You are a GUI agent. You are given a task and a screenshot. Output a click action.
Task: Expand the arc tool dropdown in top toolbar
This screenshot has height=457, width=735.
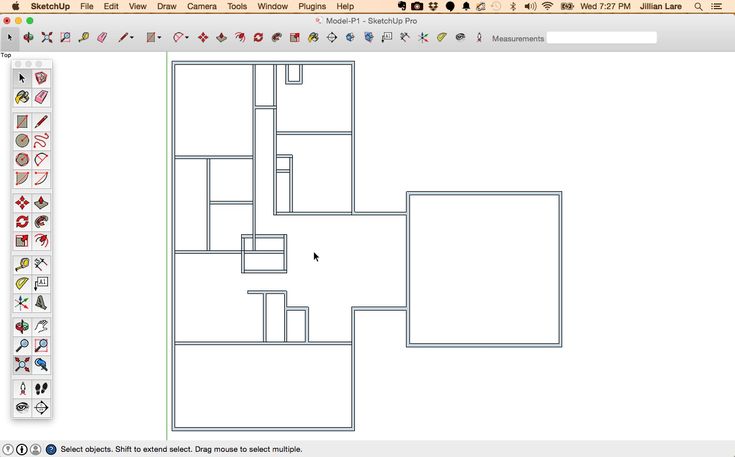(187, 38)
